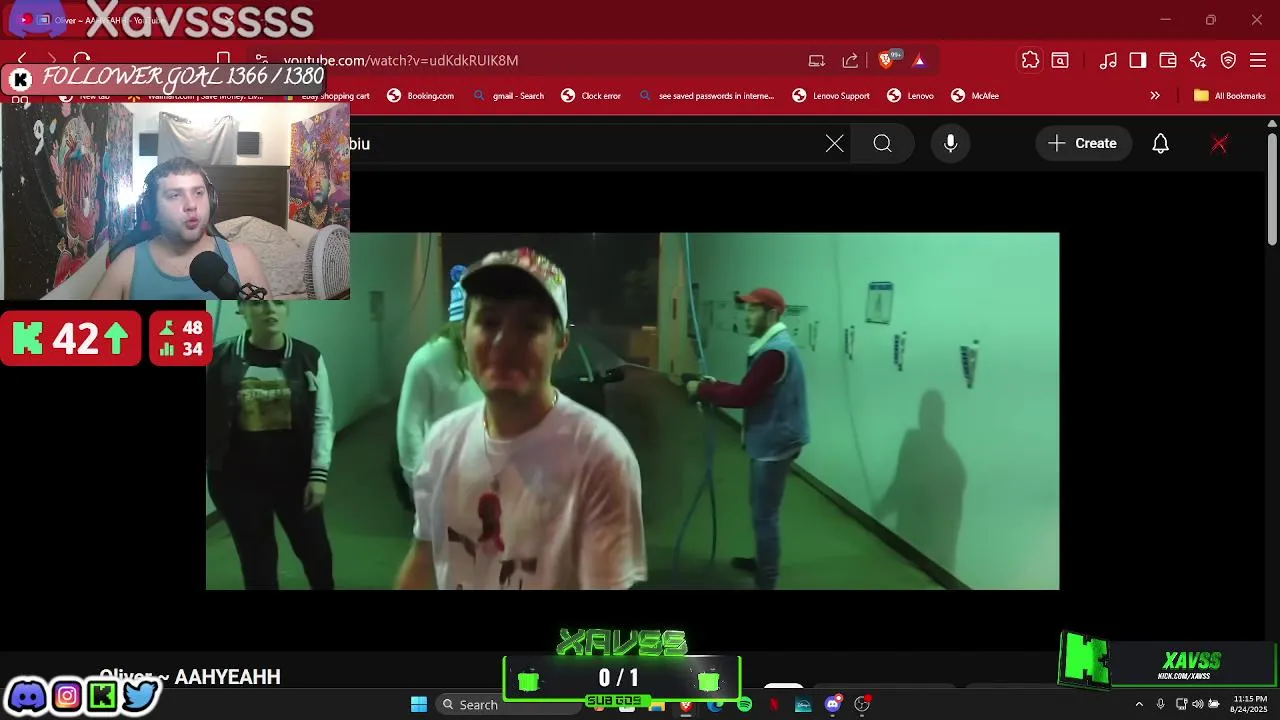Click the YouTube search magnifier button
The image size is (1280, 720).
(x=882, y=143)
